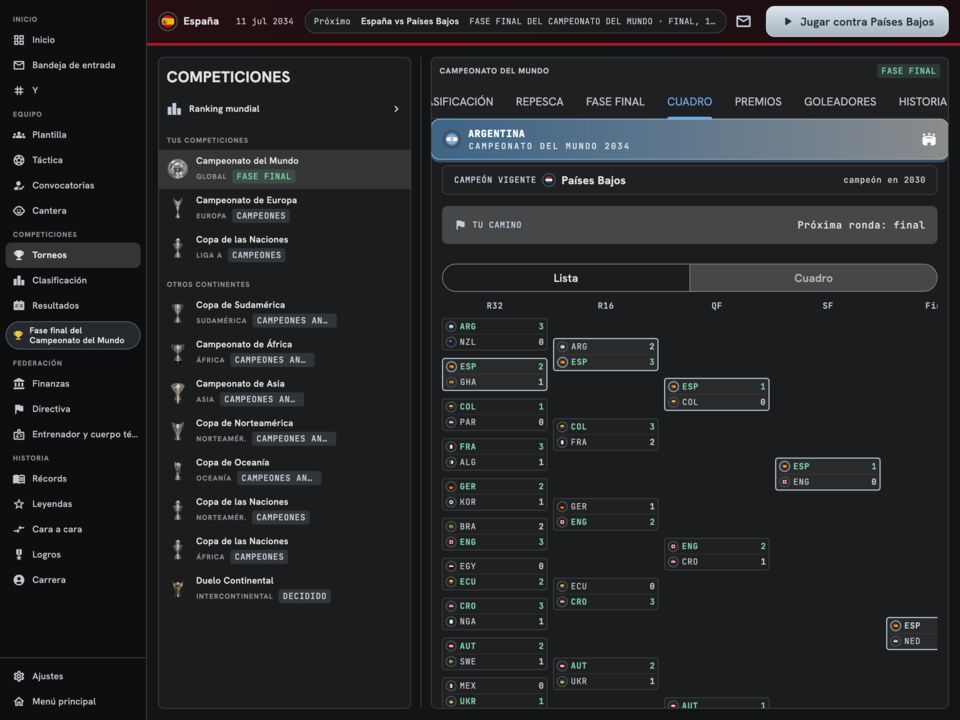This screenshot has height=720, width=960.
Task: Click the Bandeja de entrada envelope icon
Action: pyautogui.click(x=19, y=65)
